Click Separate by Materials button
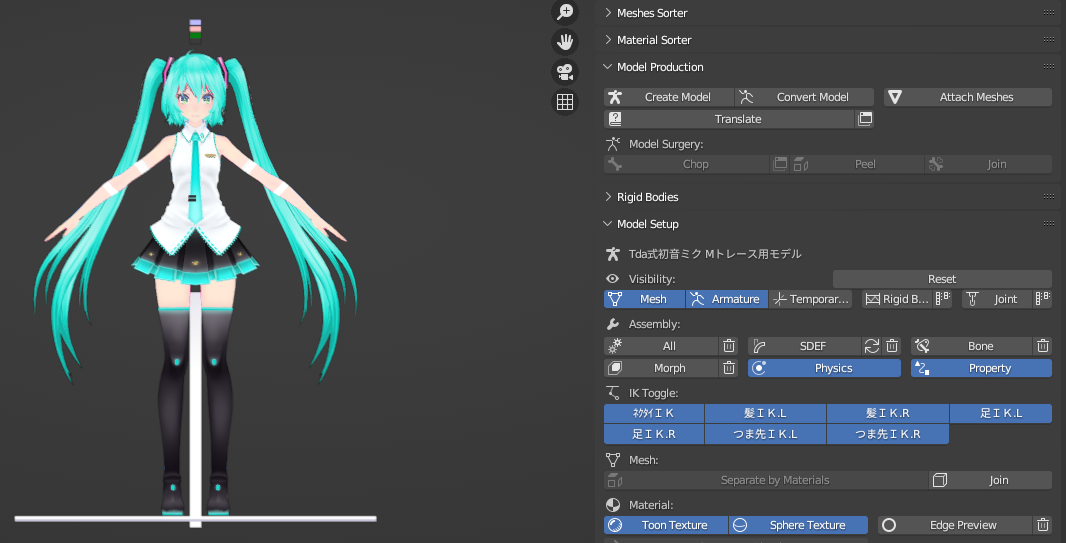 click(766, 480)
